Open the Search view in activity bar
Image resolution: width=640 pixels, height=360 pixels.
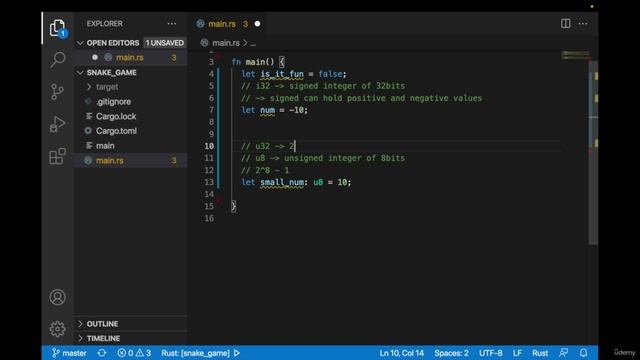coord(58,60)
